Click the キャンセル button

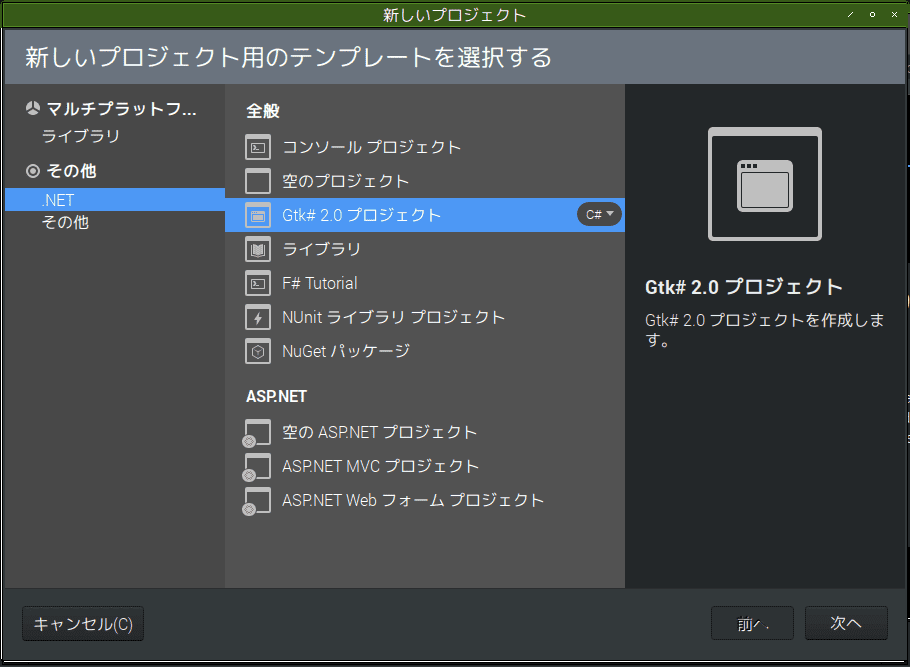coord(82,623)
